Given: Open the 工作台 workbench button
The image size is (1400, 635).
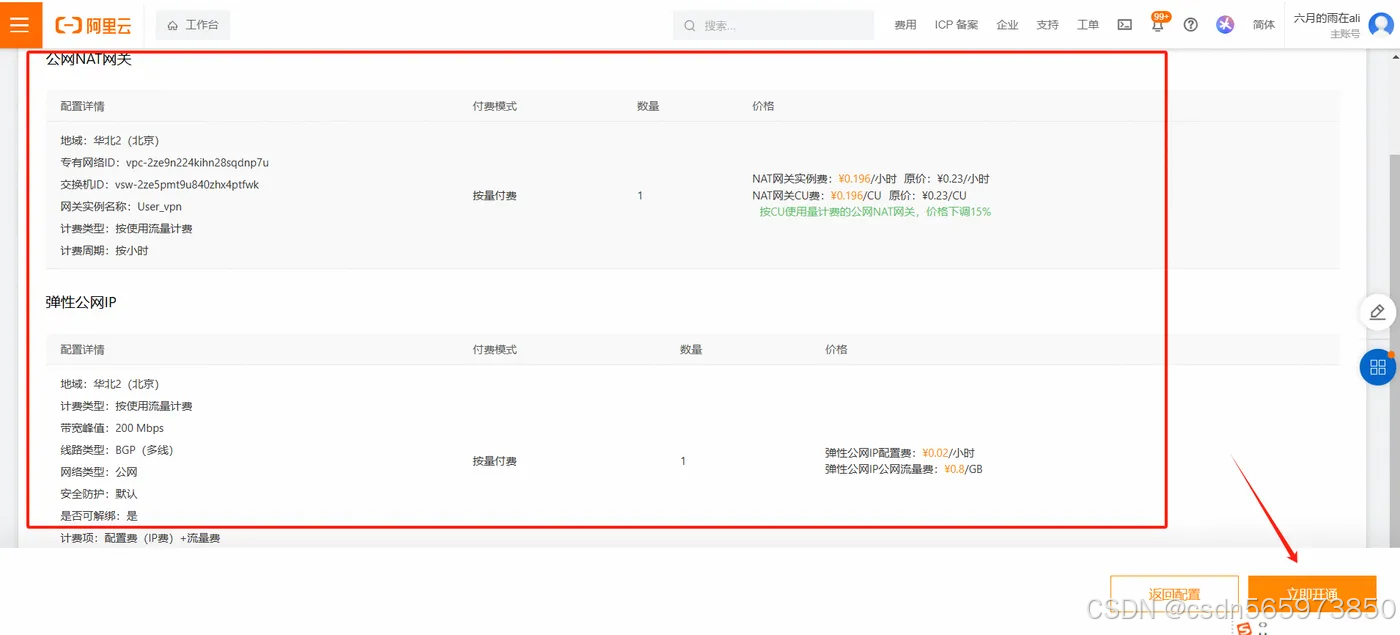Looking at the screenshot, I should pos(193,25).
